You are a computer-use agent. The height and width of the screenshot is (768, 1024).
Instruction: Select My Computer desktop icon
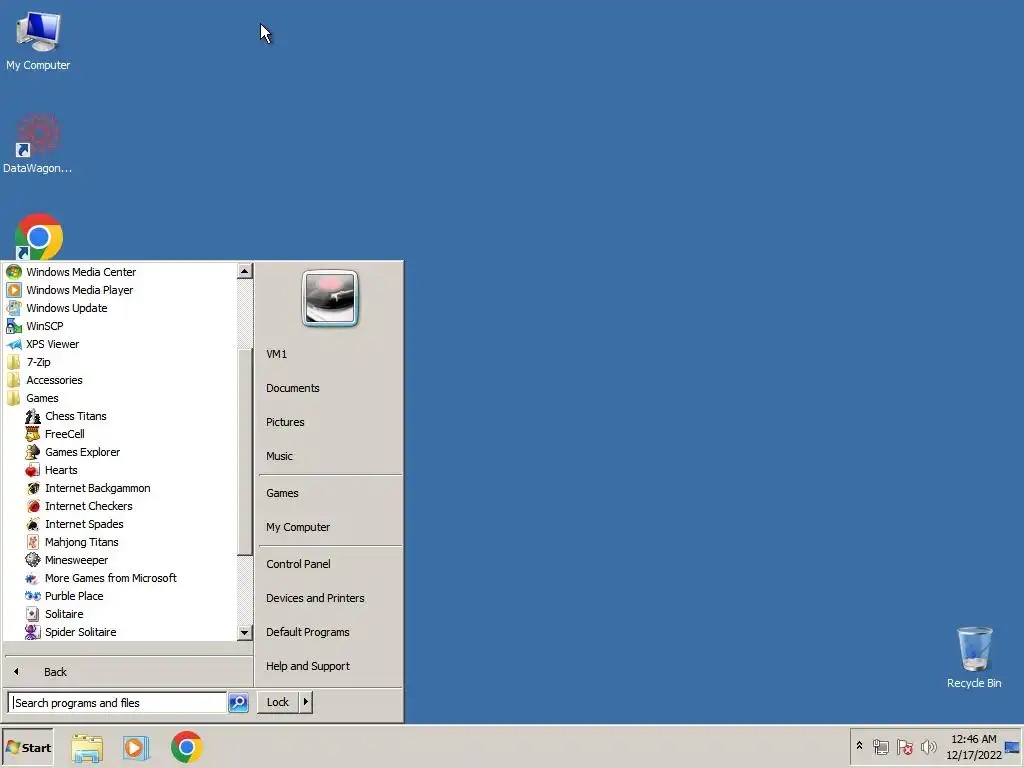click(38, 40)
